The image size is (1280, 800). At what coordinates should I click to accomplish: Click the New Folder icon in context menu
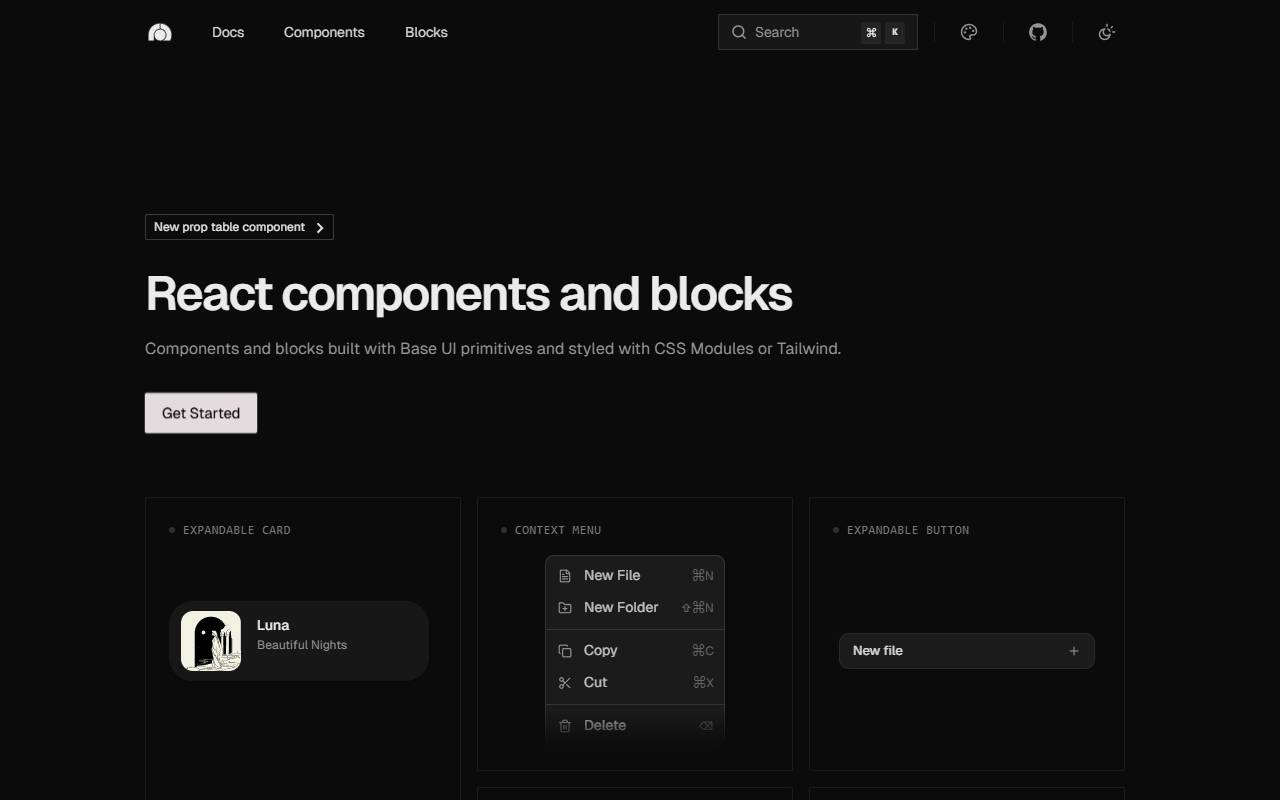(565, 608)
